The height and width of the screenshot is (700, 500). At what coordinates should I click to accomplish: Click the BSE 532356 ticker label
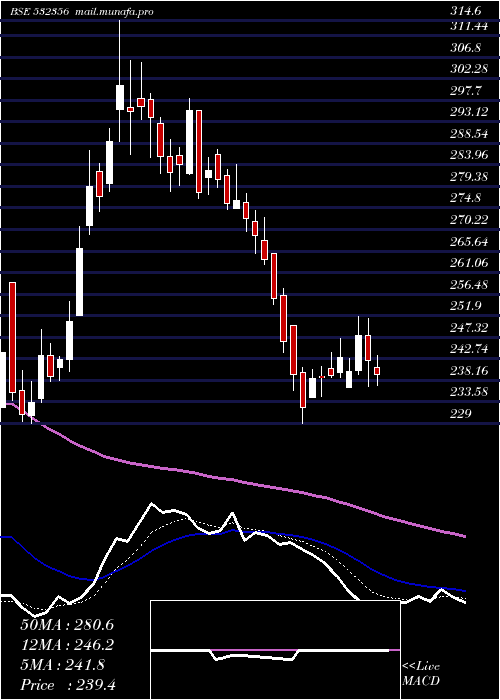pyautogui.click(x=39, y=12)
